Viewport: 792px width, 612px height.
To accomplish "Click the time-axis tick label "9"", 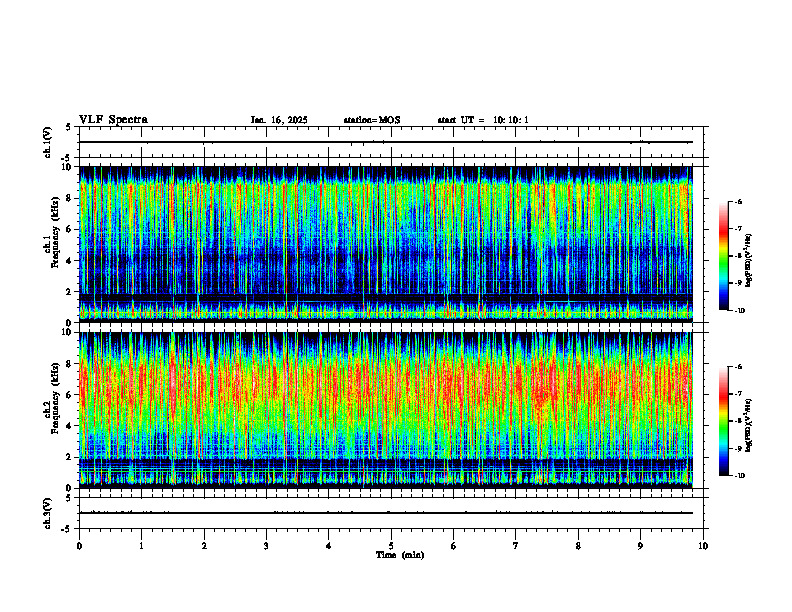I will click(x=640, y=546).
